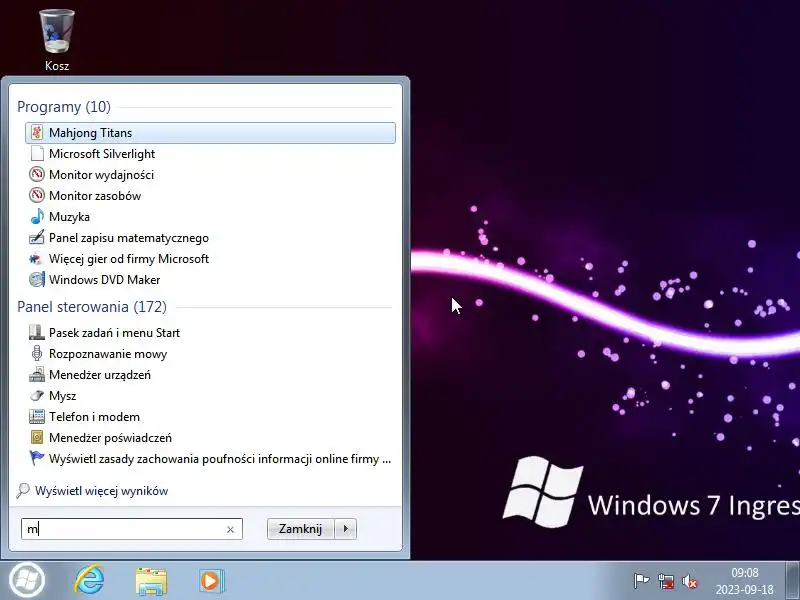Select the Mahjong Titans result text

90,133
